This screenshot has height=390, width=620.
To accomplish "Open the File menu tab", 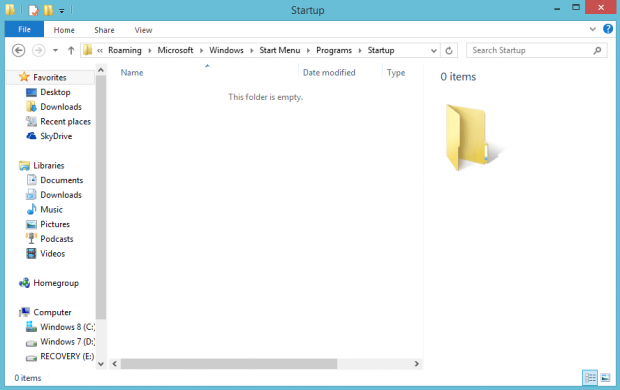I will coord(24,29).
